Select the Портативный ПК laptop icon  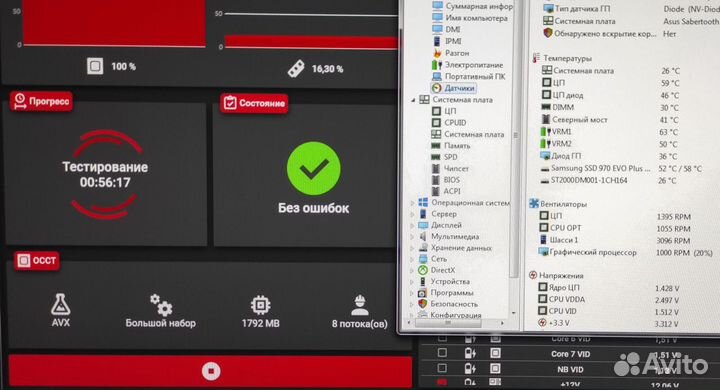click(437, 76)
